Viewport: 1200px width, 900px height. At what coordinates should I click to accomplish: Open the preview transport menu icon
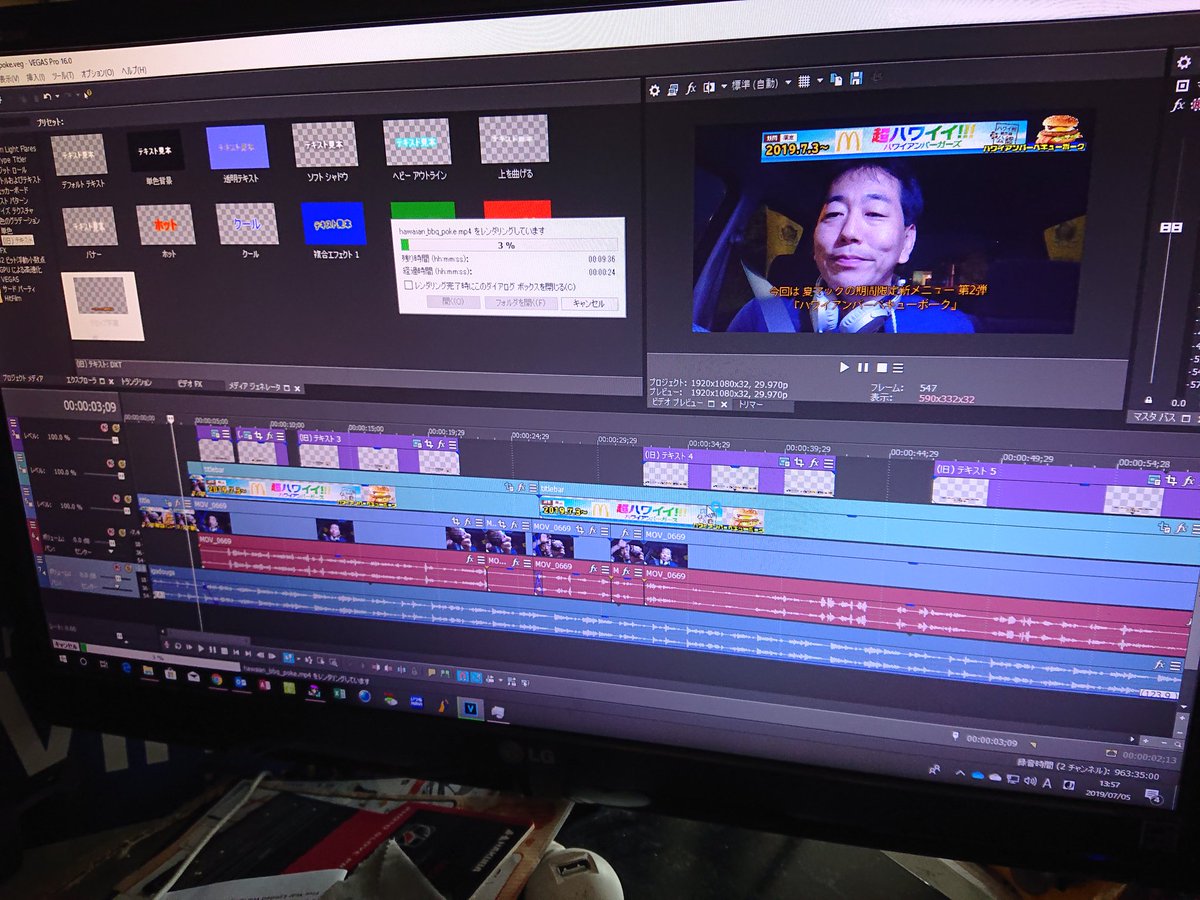click(x=898, y=368)
